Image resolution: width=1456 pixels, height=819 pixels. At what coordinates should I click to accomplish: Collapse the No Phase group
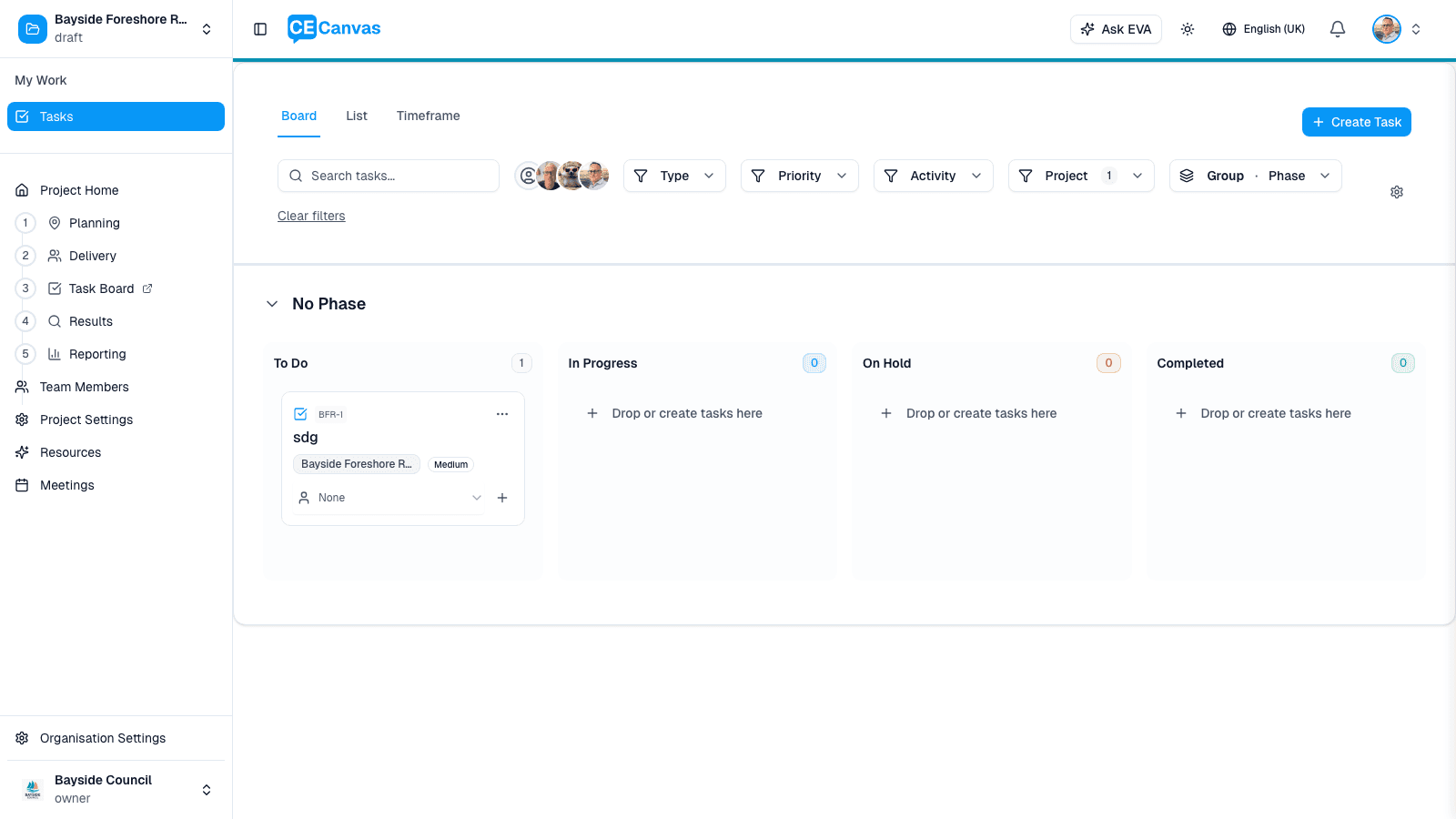pos(272,303)
